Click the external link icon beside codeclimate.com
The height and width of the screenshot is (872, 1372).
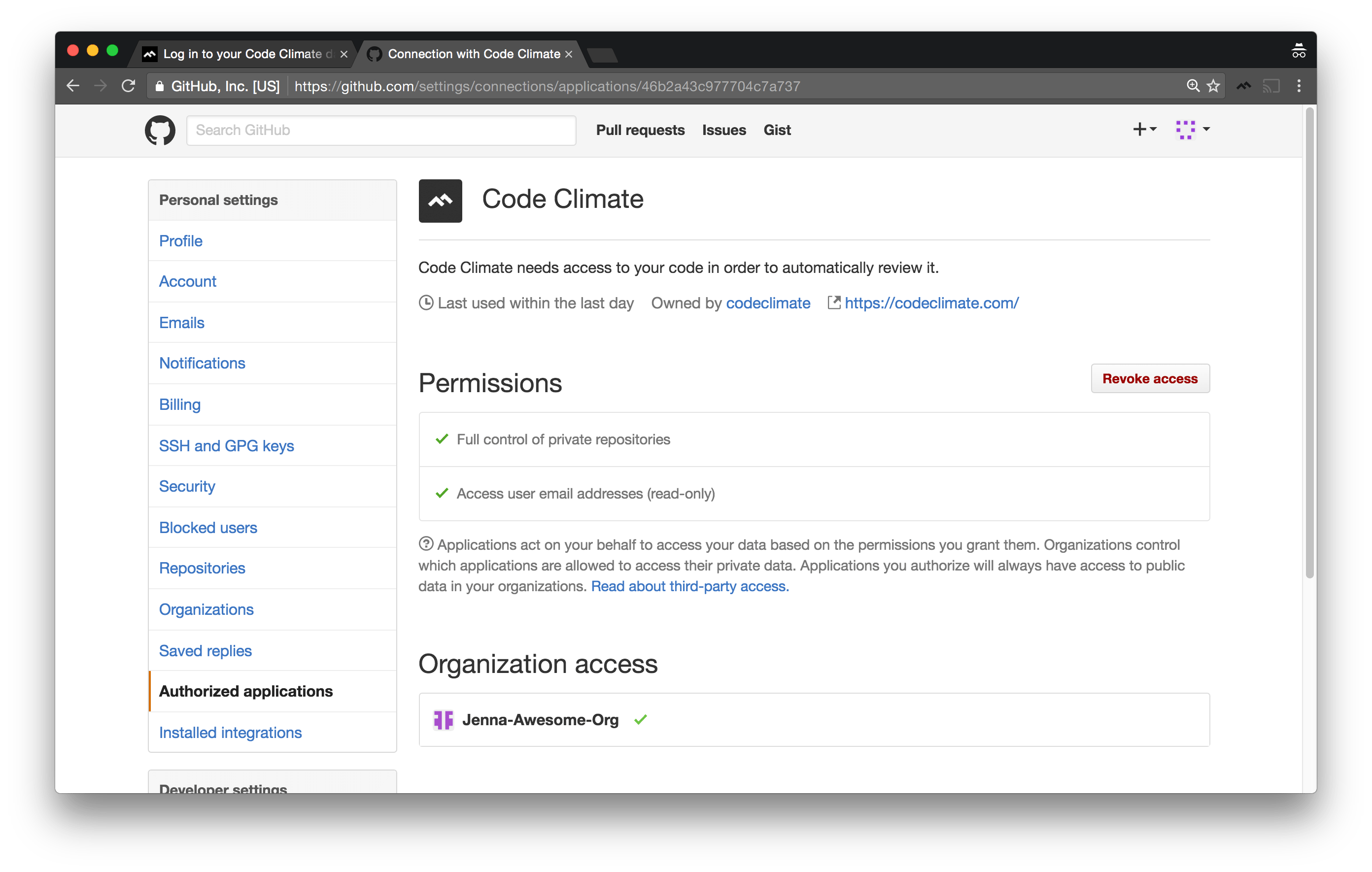(833, 302)
